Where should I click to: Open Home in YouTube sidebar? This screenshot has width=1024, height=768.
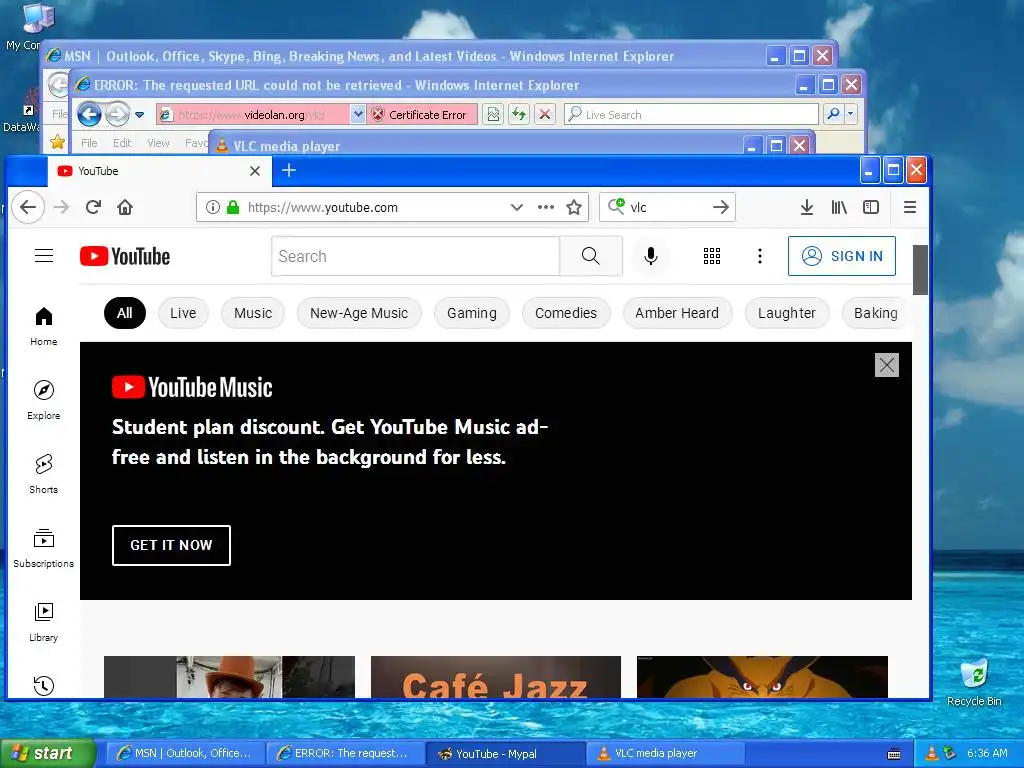pos(44,326)
